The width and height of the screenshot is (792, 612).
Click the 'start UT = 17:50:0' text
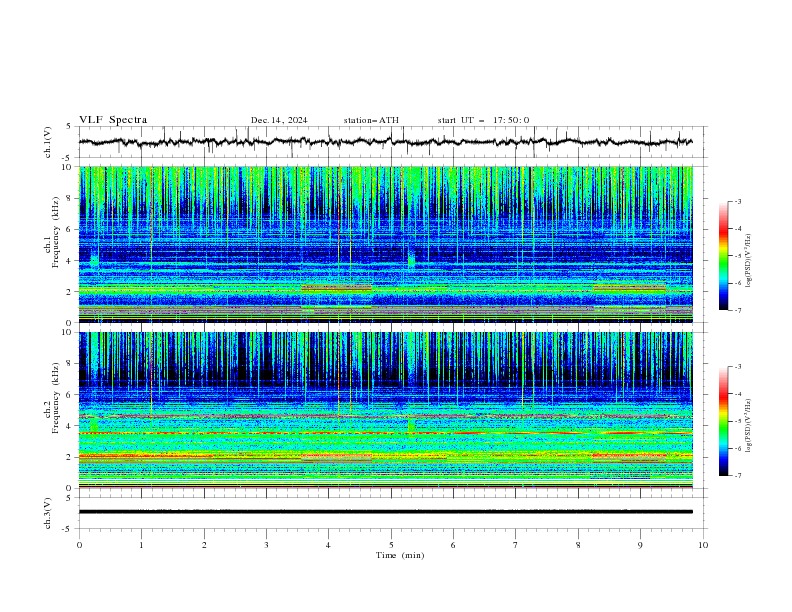coord(483,120)
